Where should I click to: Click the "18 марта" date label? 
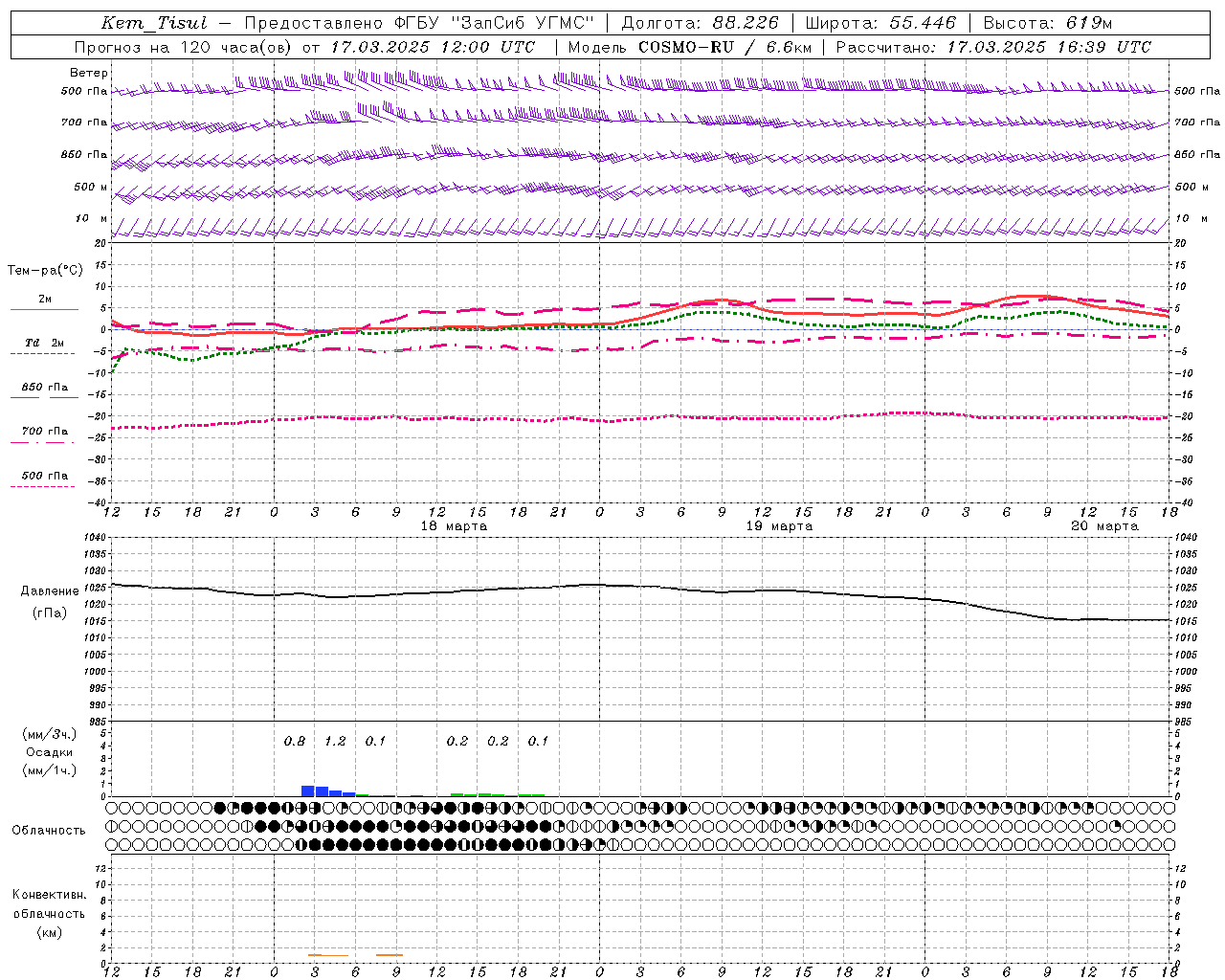pyautogui.click(x=455, y=526)
